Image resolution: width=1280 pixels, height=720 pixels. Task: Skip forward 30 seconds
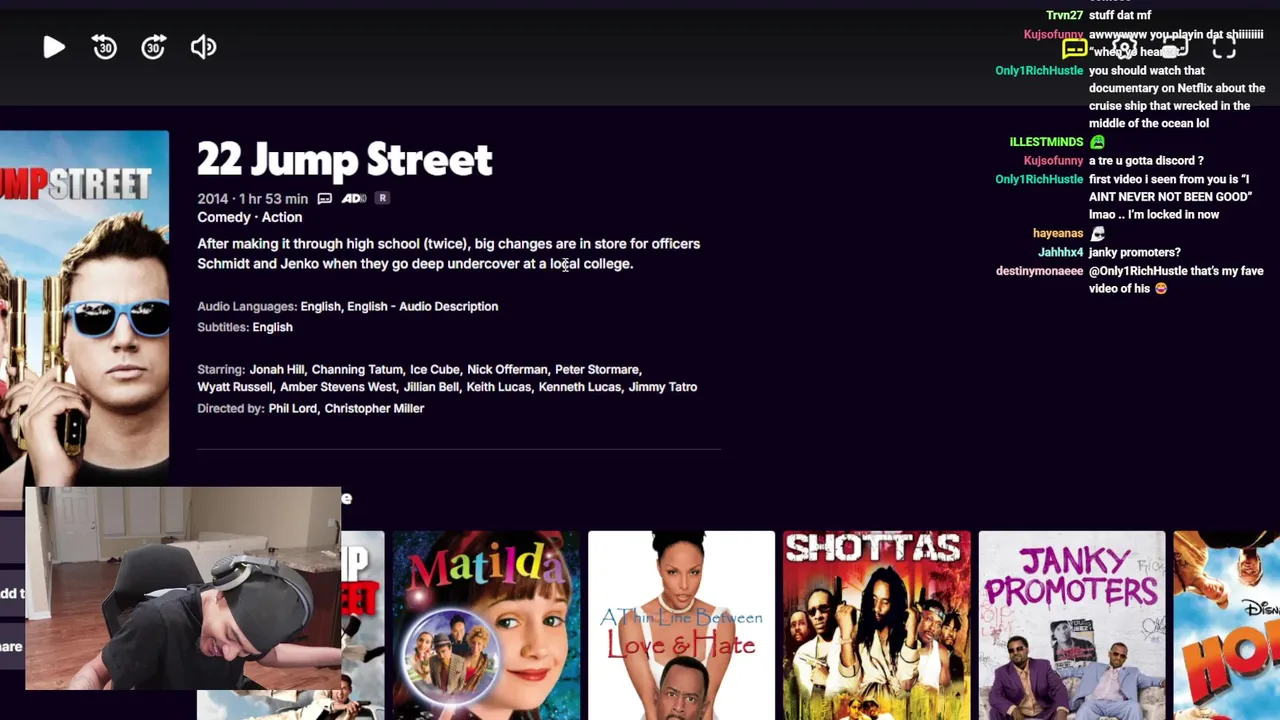pos(153,47)
